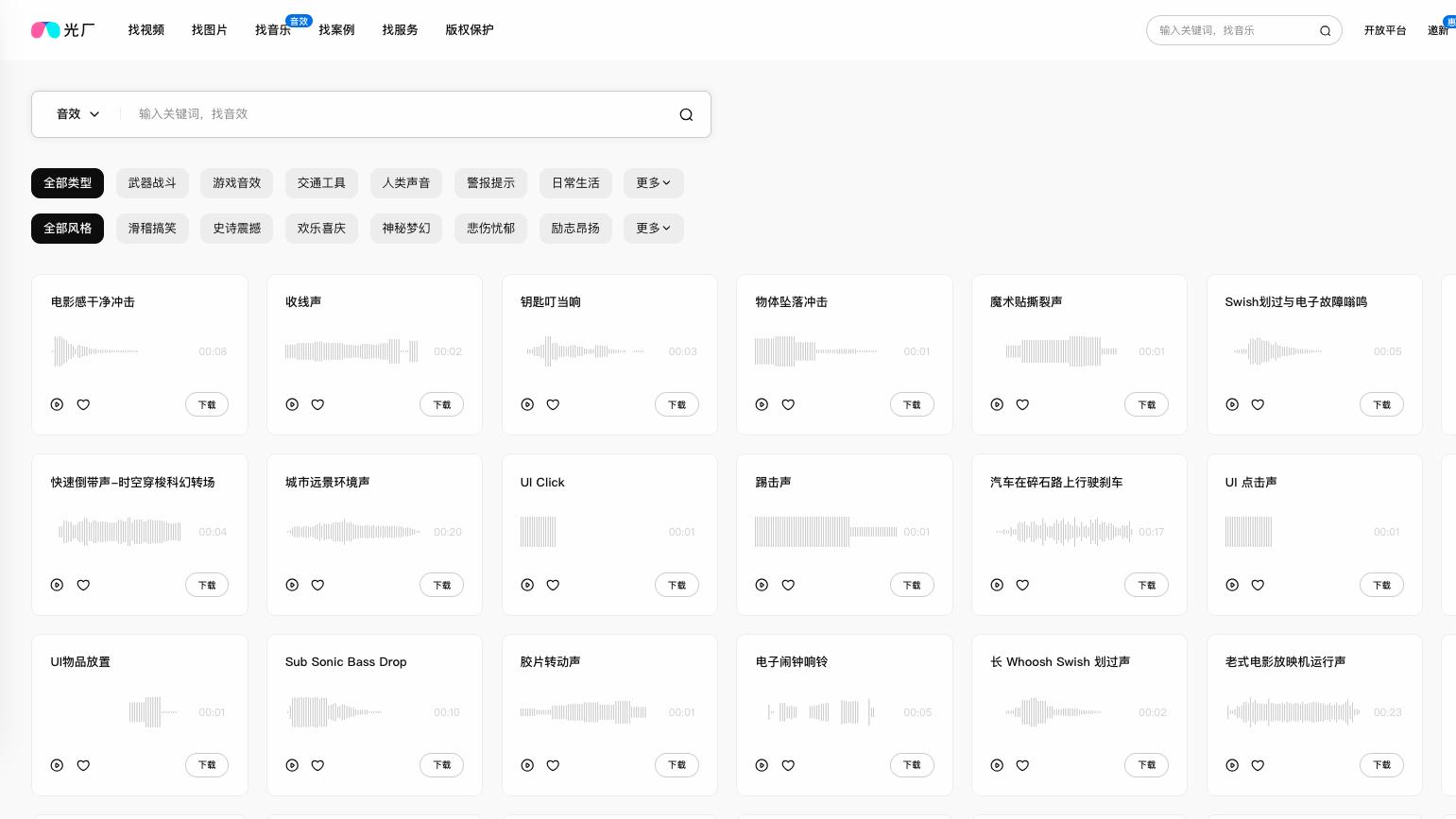Expand 更多 in the style filter row
This screenshot has height=819, width=1456.
(653, 229)
